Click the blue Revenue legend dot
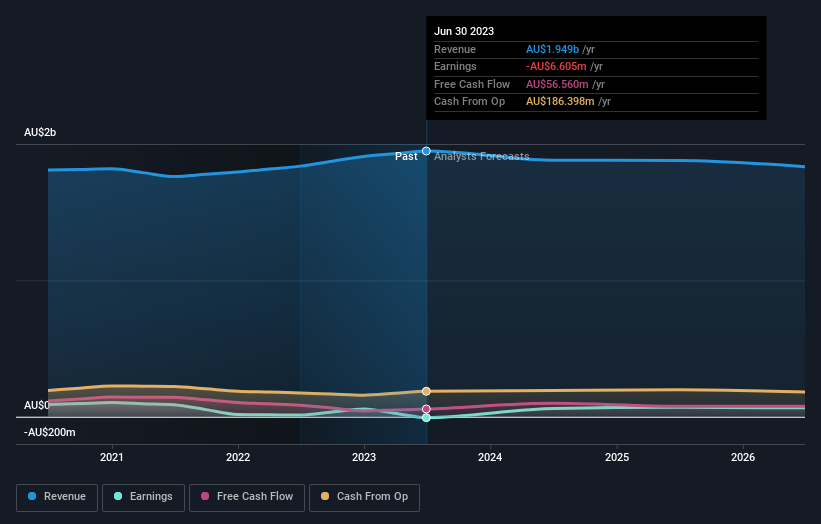The height and width of the screenshot is (524, 821). point(32,496)
